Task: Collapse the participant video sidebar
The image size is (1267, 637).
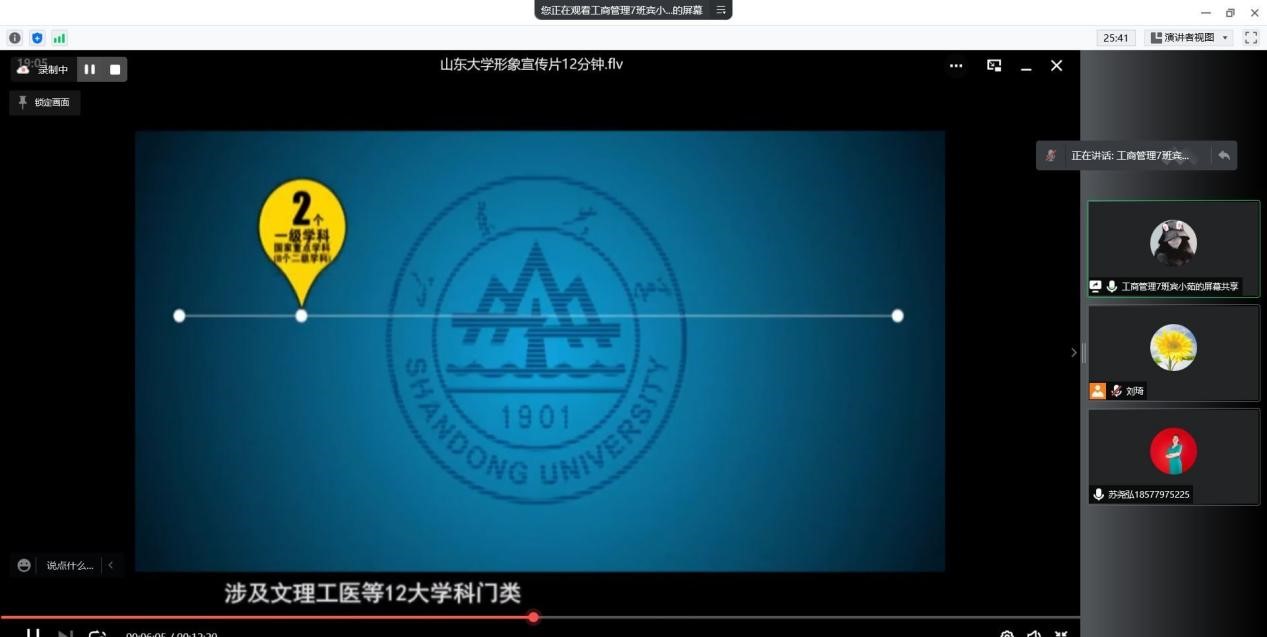Action: (x=1074, y=352)
